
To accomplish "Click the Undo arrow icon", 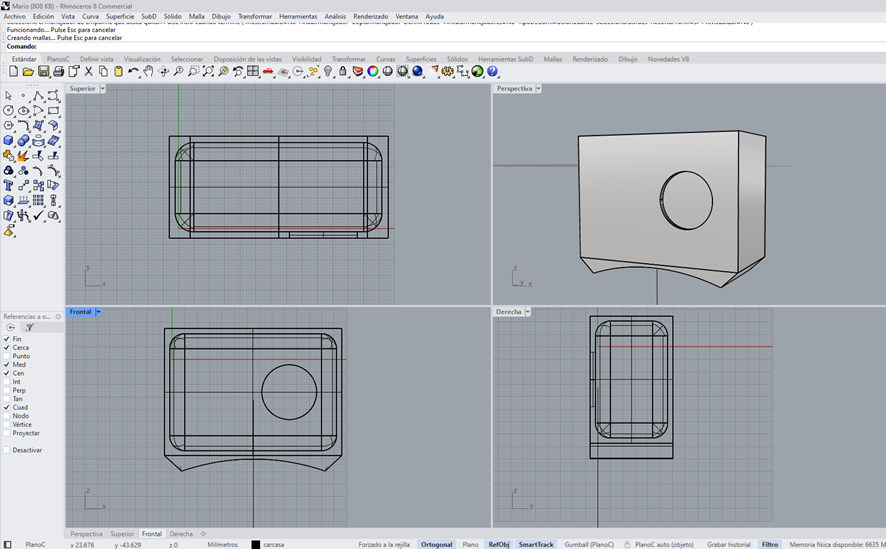I will 133,72.
